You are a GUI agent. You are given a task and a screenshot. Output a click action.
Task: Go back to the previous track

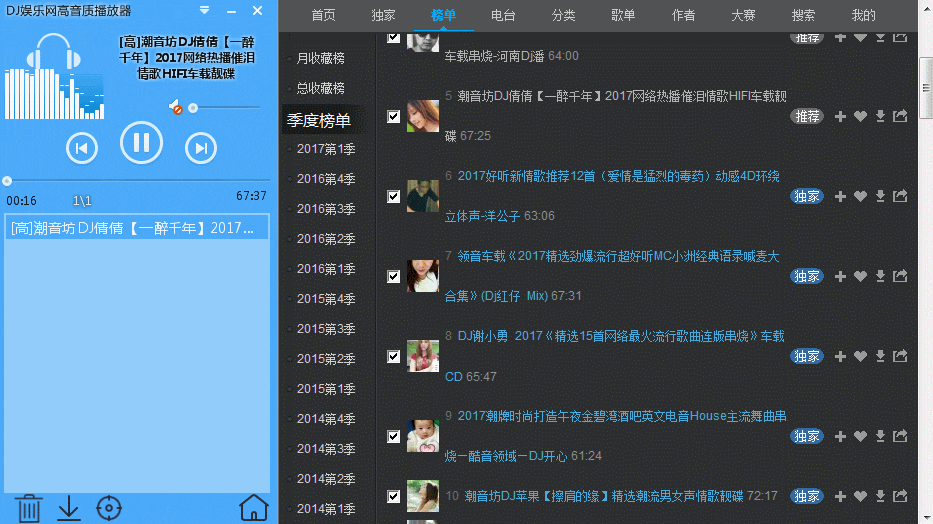click(82, 148)
